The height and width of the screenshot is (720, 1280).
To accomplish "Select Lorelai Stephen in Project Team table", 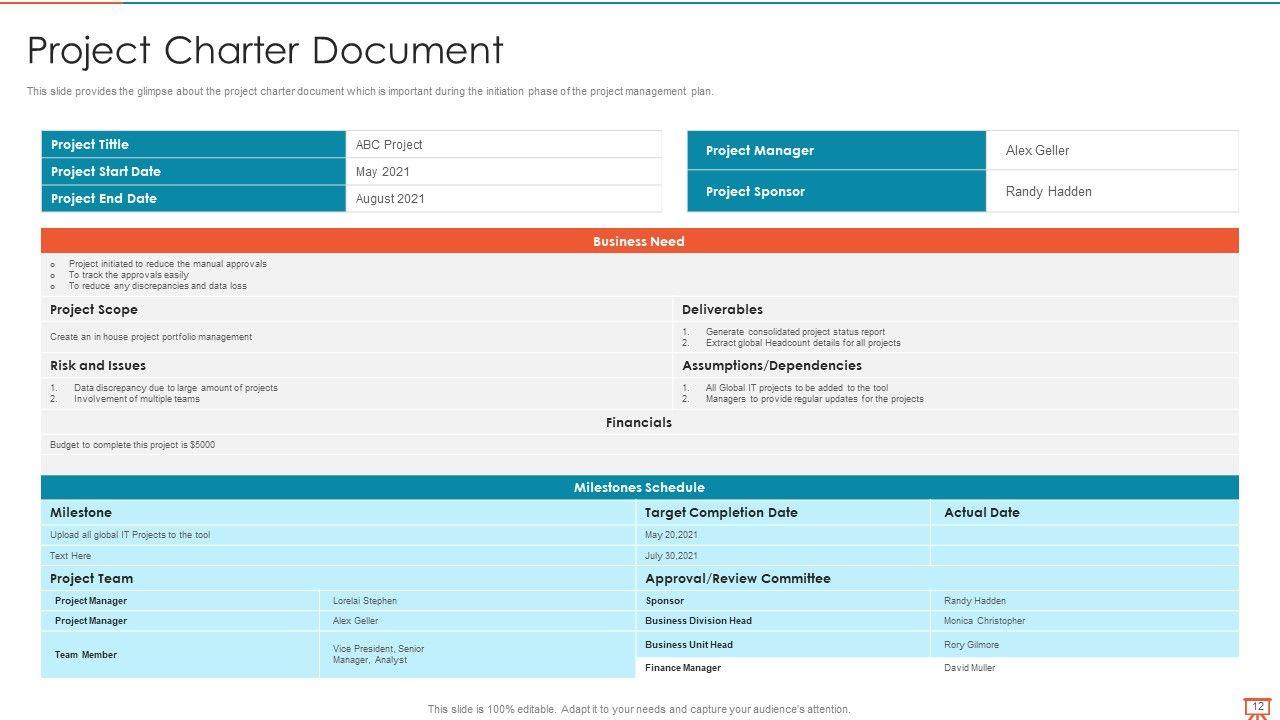I will pyautogui.click(x=365, y=601).
